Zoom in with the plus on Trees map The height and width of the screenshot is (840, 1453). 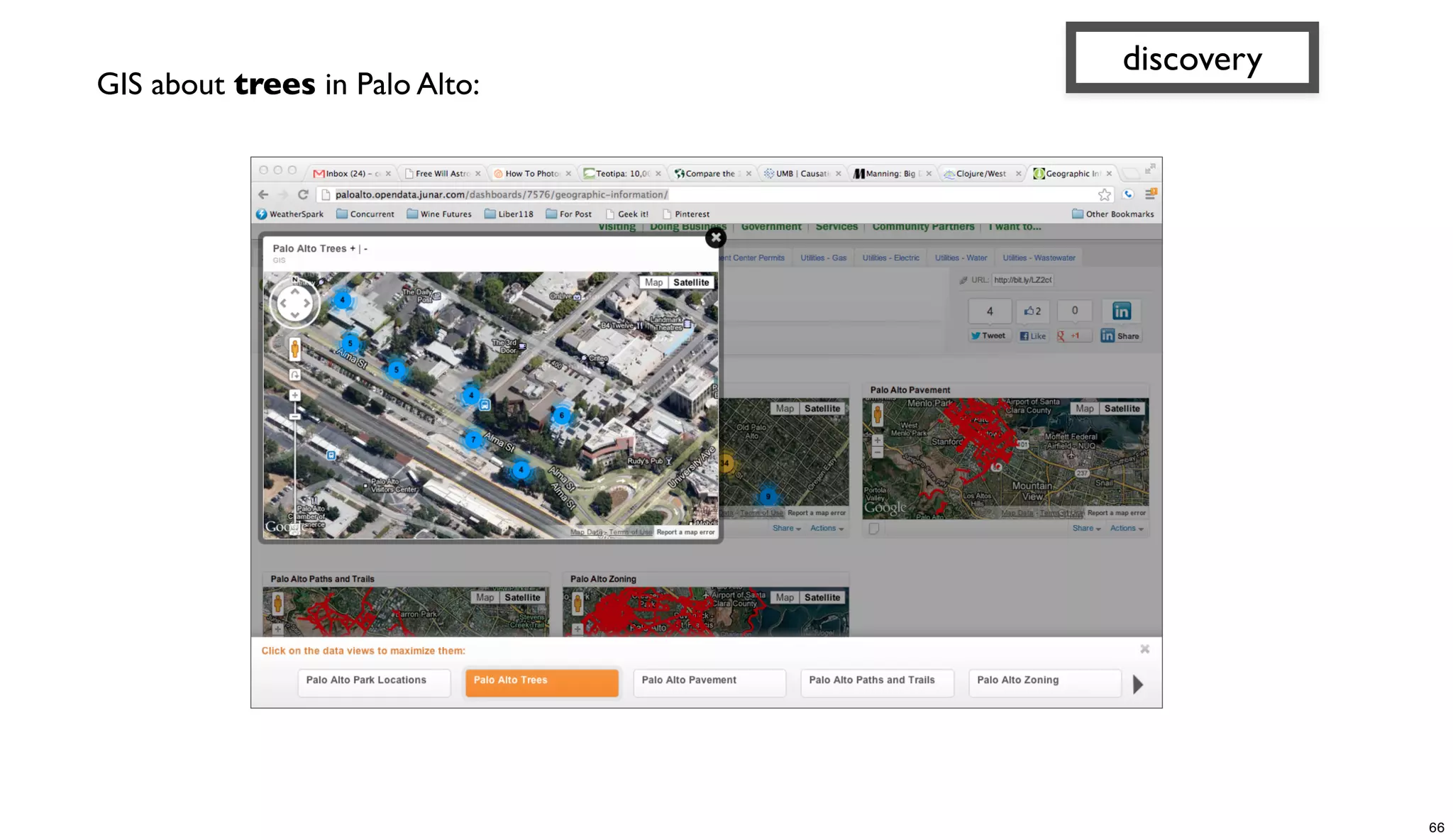pyautogui.click(x=294, y=395)
